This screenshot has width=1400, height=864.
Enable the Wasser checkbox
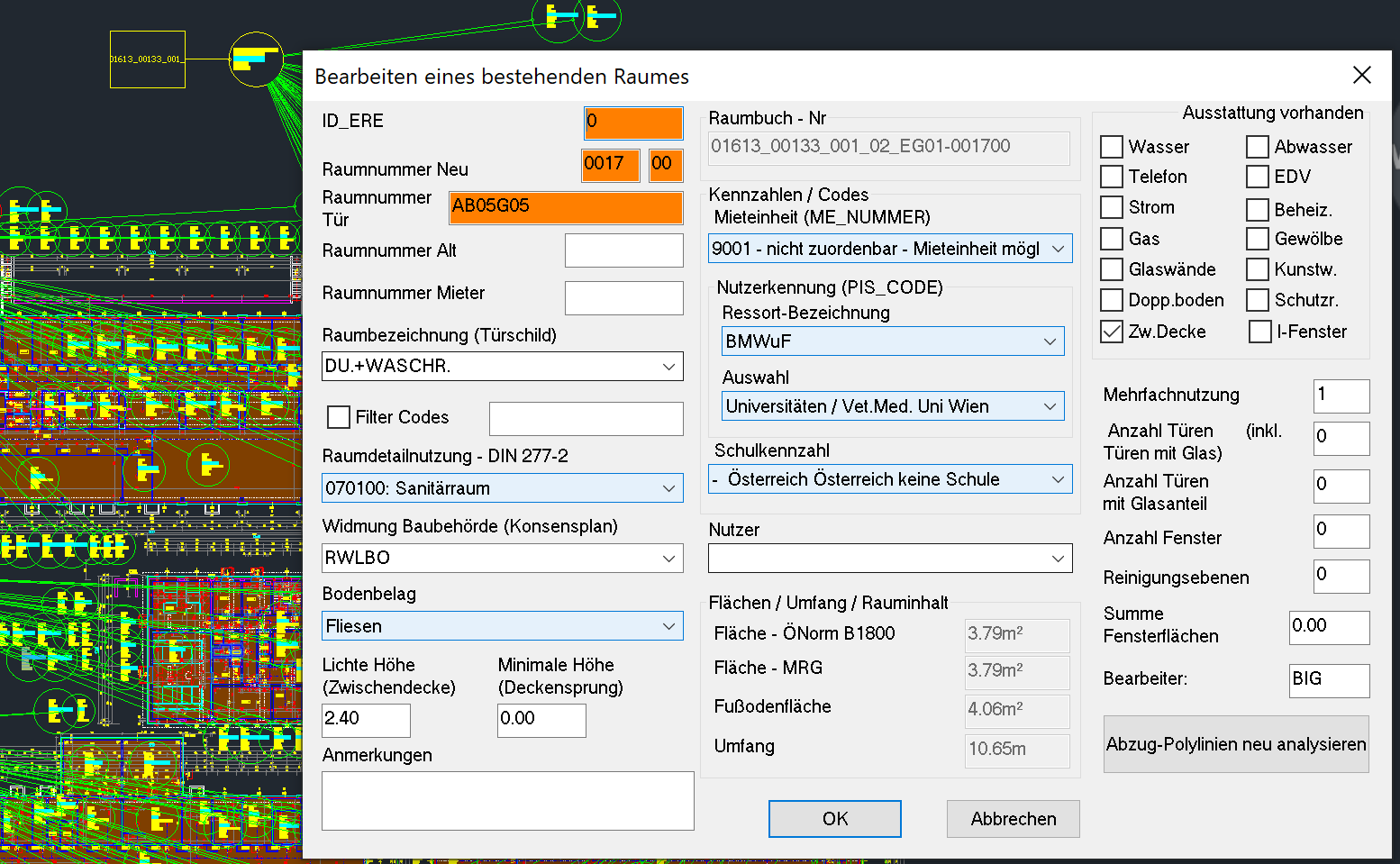click(1112, 147)
